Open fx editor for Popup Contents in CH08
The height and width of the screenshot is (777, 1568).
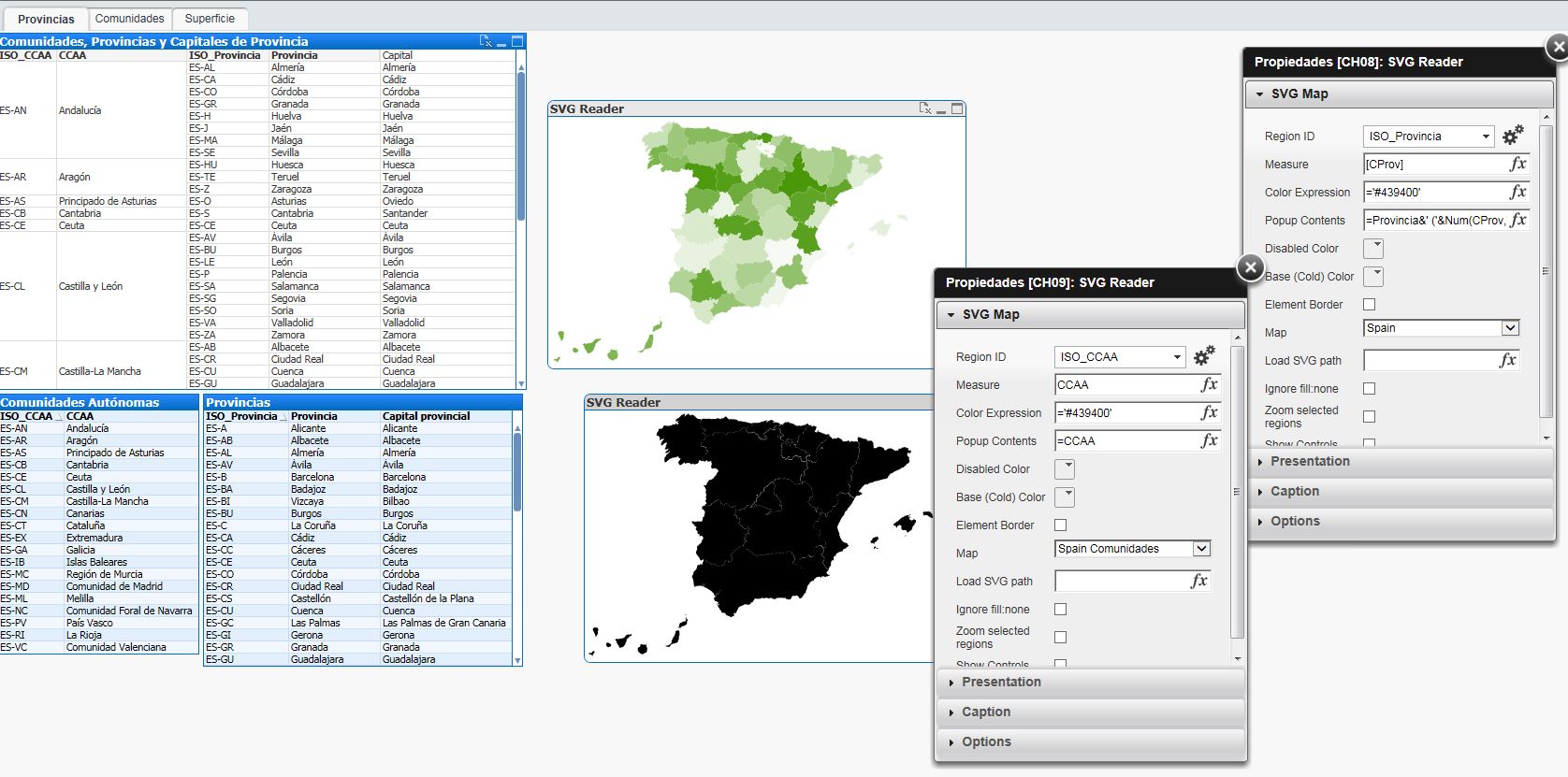pyautogui.click(x=1517, y=220)
